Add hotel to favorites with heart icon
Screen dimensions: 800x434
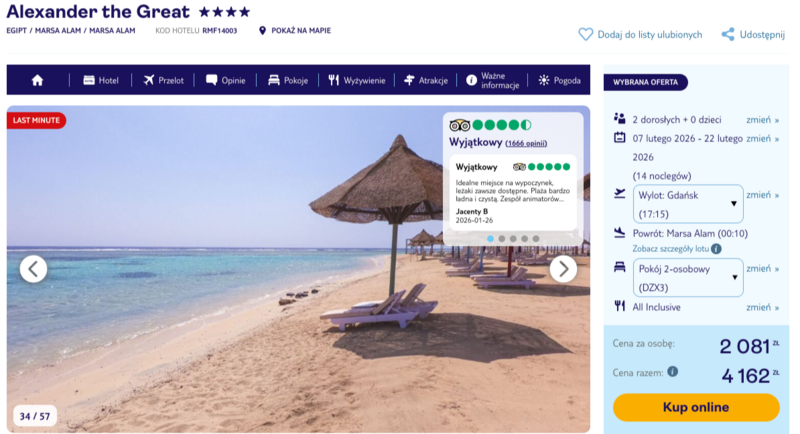coord(586,35)
